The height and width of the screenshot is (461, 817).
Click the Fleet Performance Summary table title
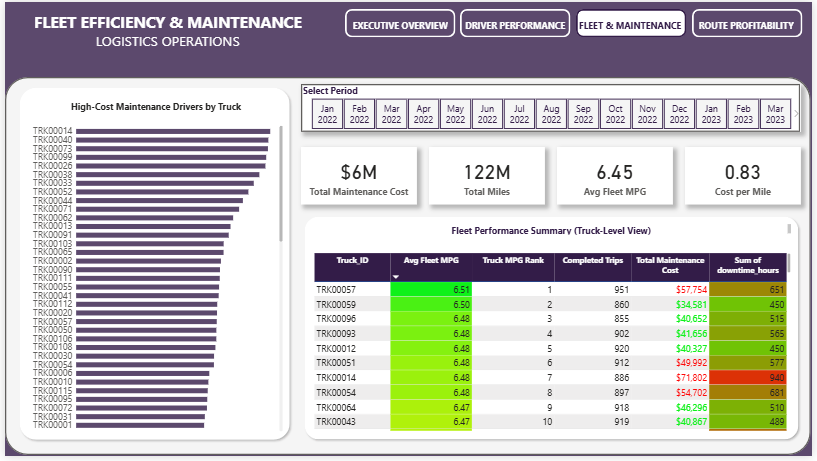point(551,231)
